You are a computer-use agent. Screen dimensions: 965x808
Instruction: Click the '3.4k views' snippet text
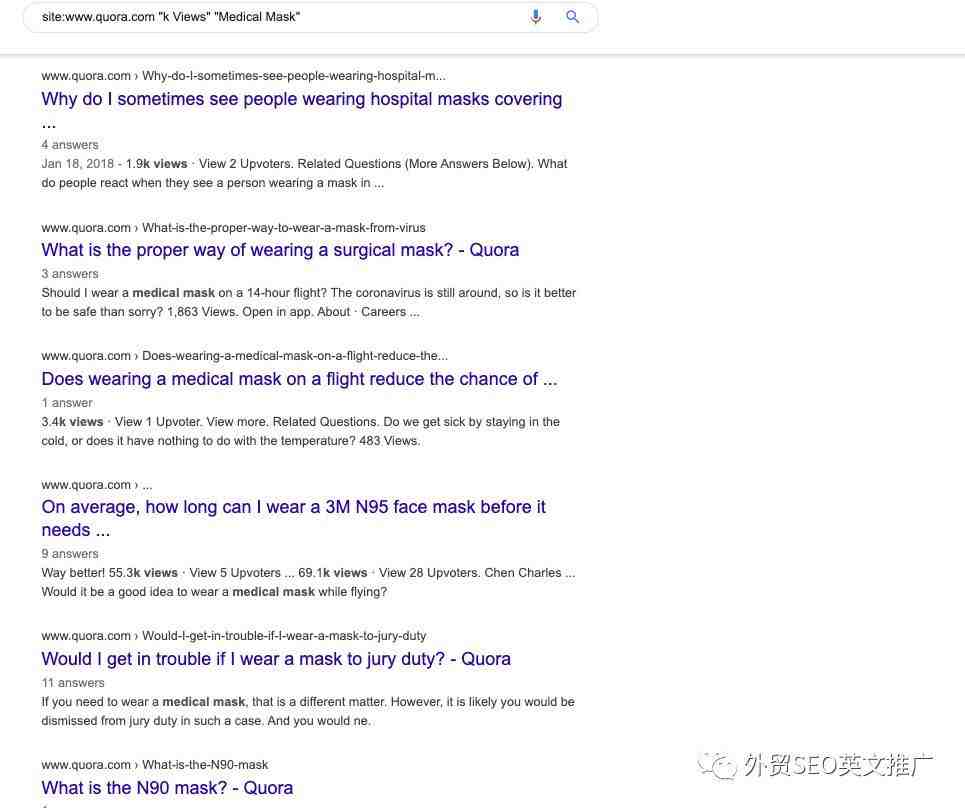(x=72, y=422)
